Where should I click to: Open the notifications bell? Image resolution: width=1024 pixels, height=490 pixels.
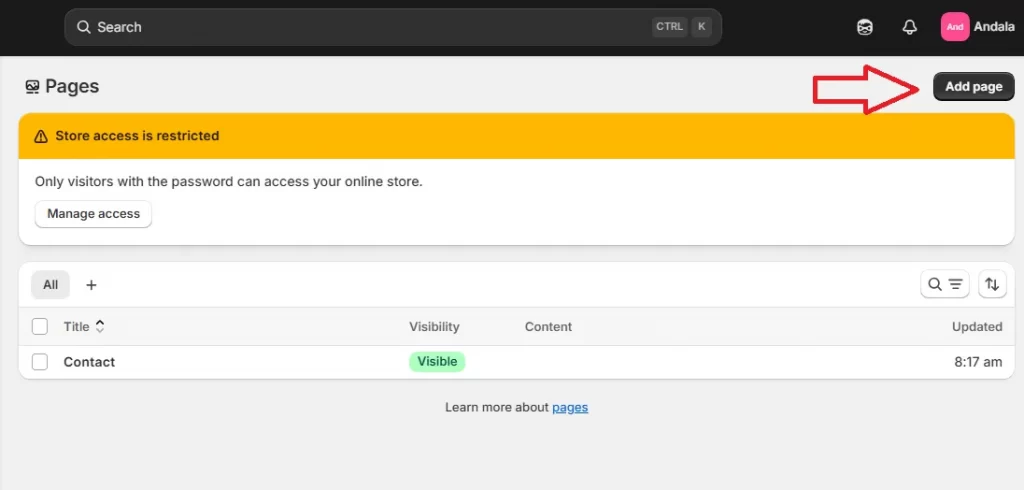[909, 27]
